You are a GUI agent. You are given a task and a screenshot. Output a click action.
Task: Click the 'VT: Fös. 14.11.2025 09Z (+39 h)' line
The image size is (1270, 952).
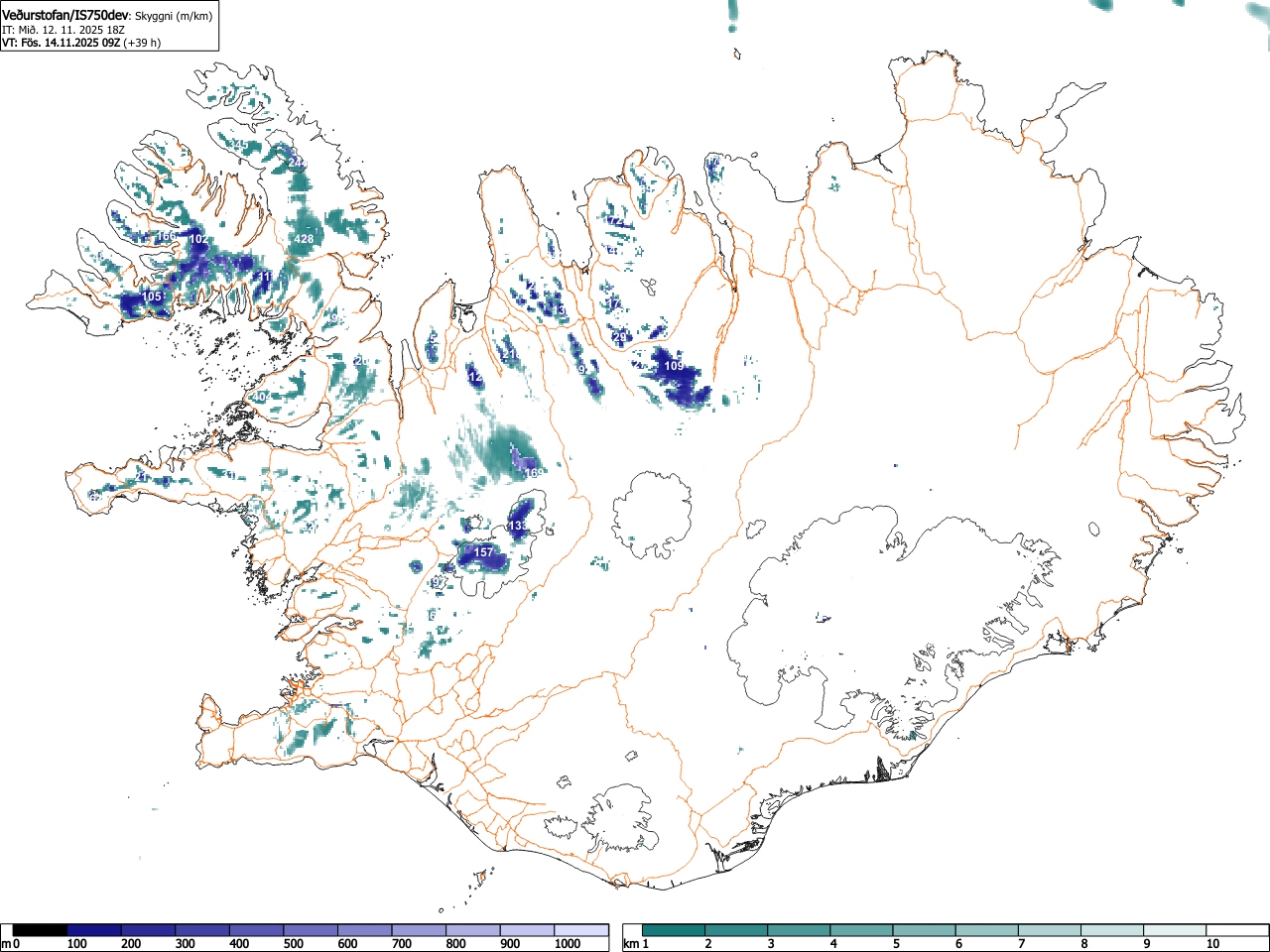coord(81,43)
